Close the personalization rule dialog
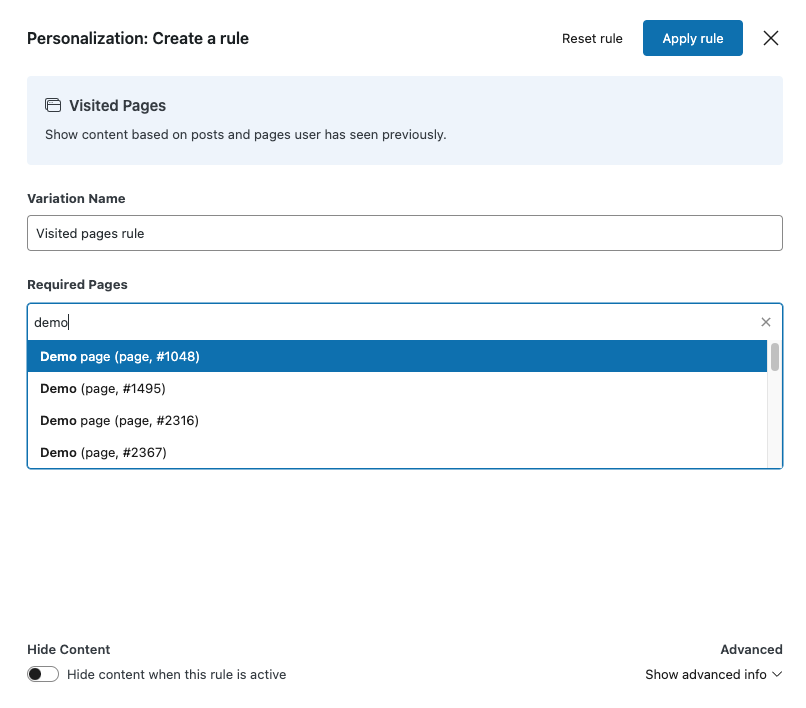 click(x=771, y=38)
